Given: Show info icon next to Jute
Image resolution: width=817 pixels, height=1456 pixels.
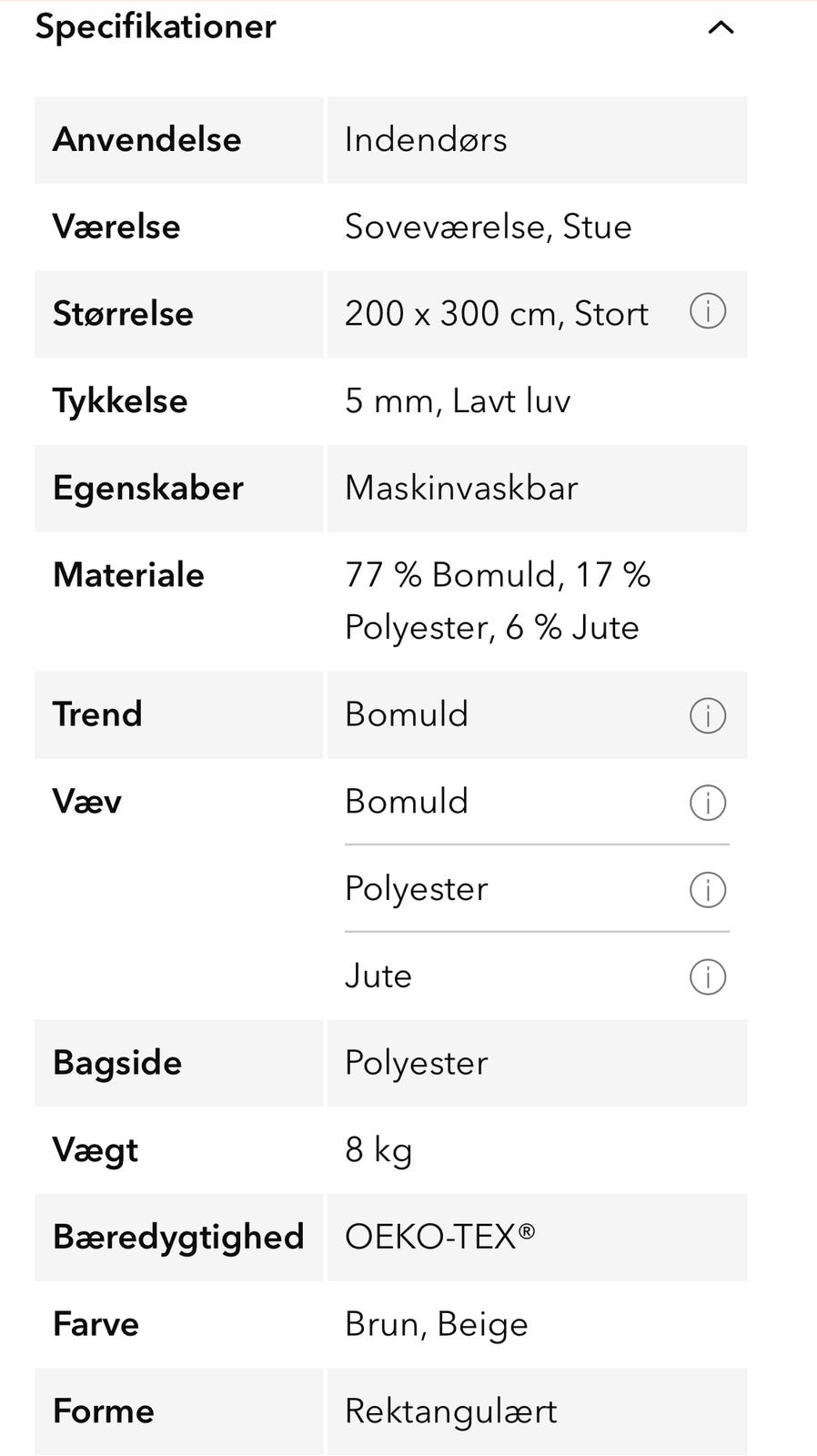Looking at the screenshot, I should coord(707,976).
